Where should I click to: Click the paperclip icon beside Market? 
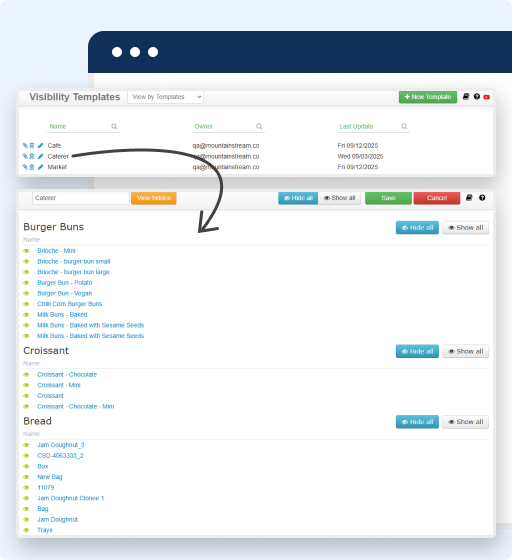tap(25, 167)
